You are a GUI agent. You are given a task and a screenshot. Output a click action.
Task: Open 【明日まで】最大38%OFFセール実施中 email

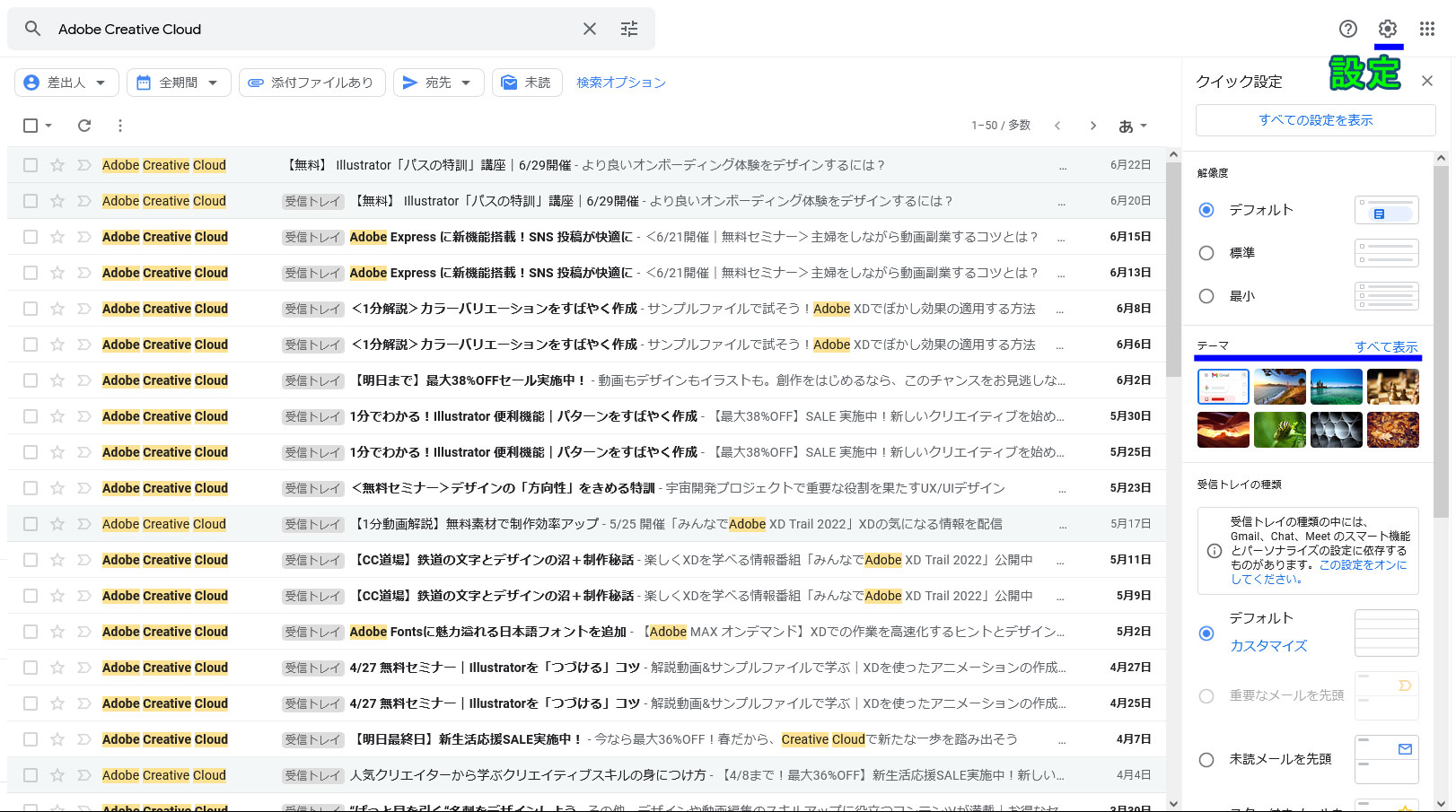pos(587,380)
